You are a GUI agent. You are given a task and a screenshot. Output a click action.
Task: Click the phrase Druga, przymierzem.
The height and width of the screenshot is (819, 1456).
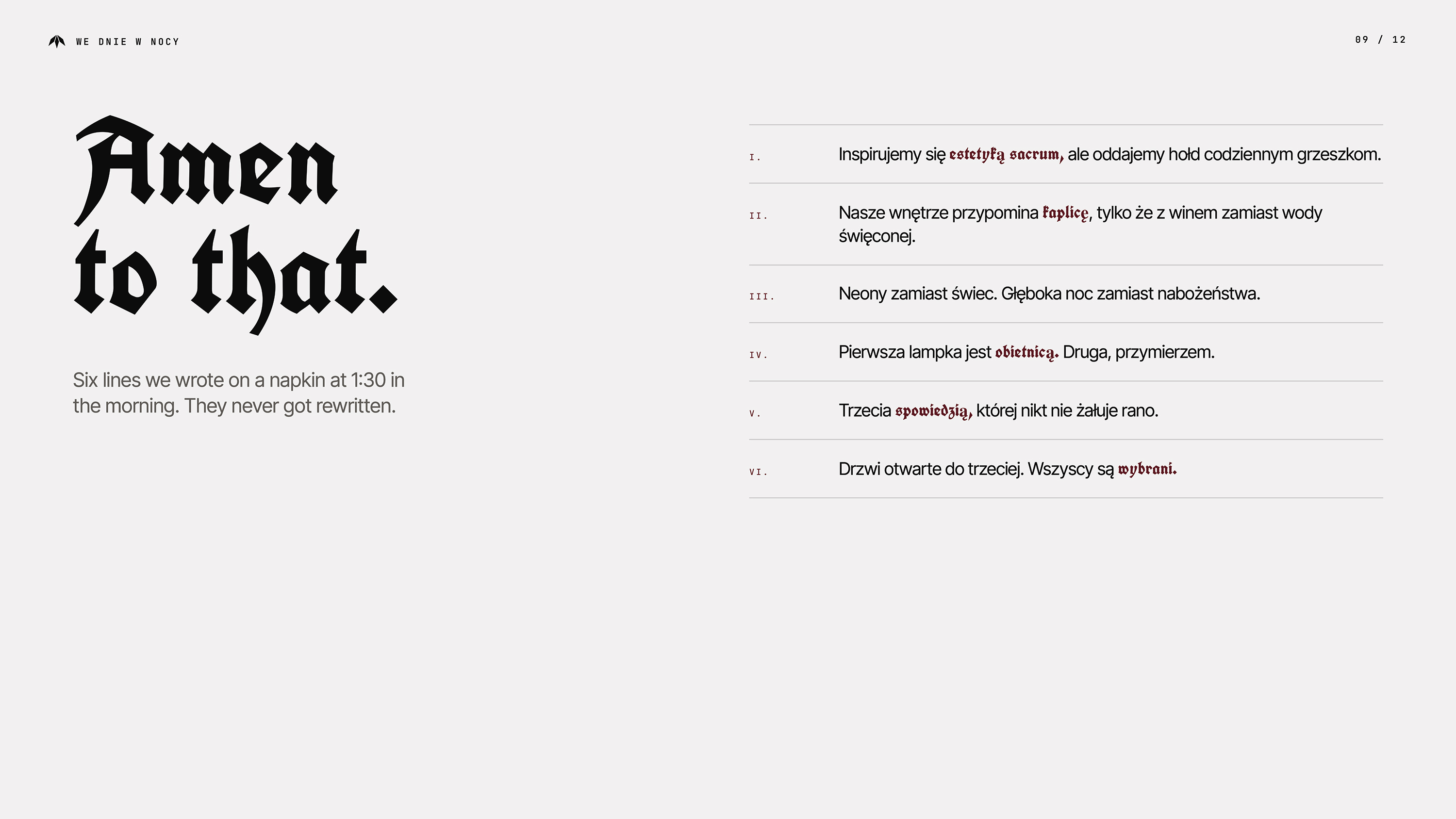(1138, 352)
